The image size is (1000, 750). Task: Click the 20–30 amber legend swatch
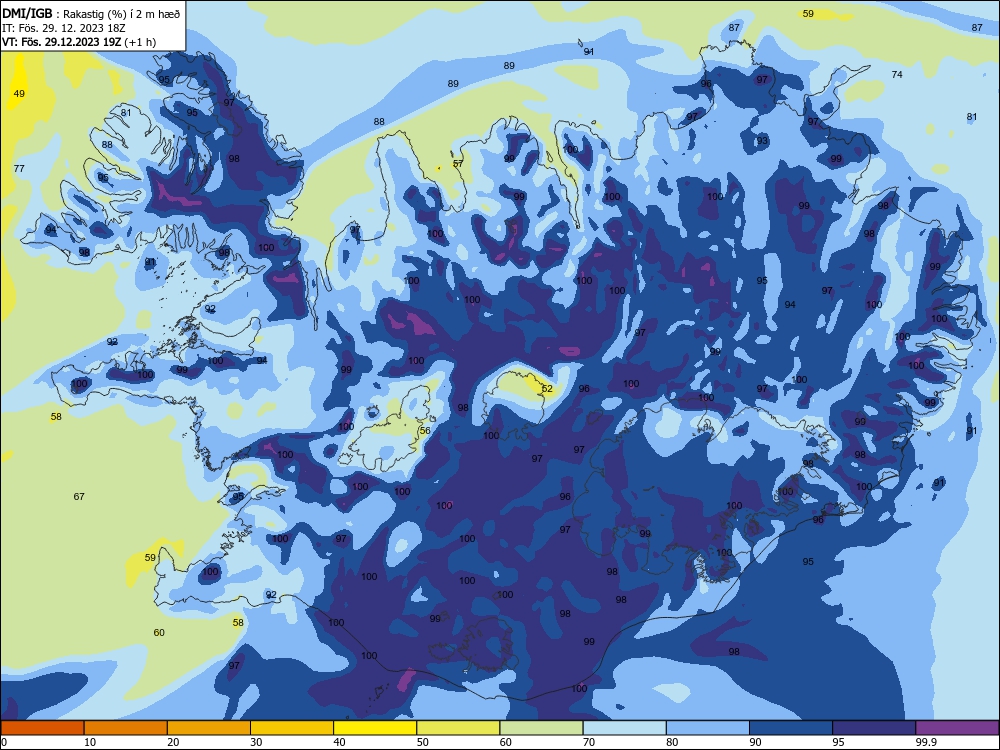(209, 728)
